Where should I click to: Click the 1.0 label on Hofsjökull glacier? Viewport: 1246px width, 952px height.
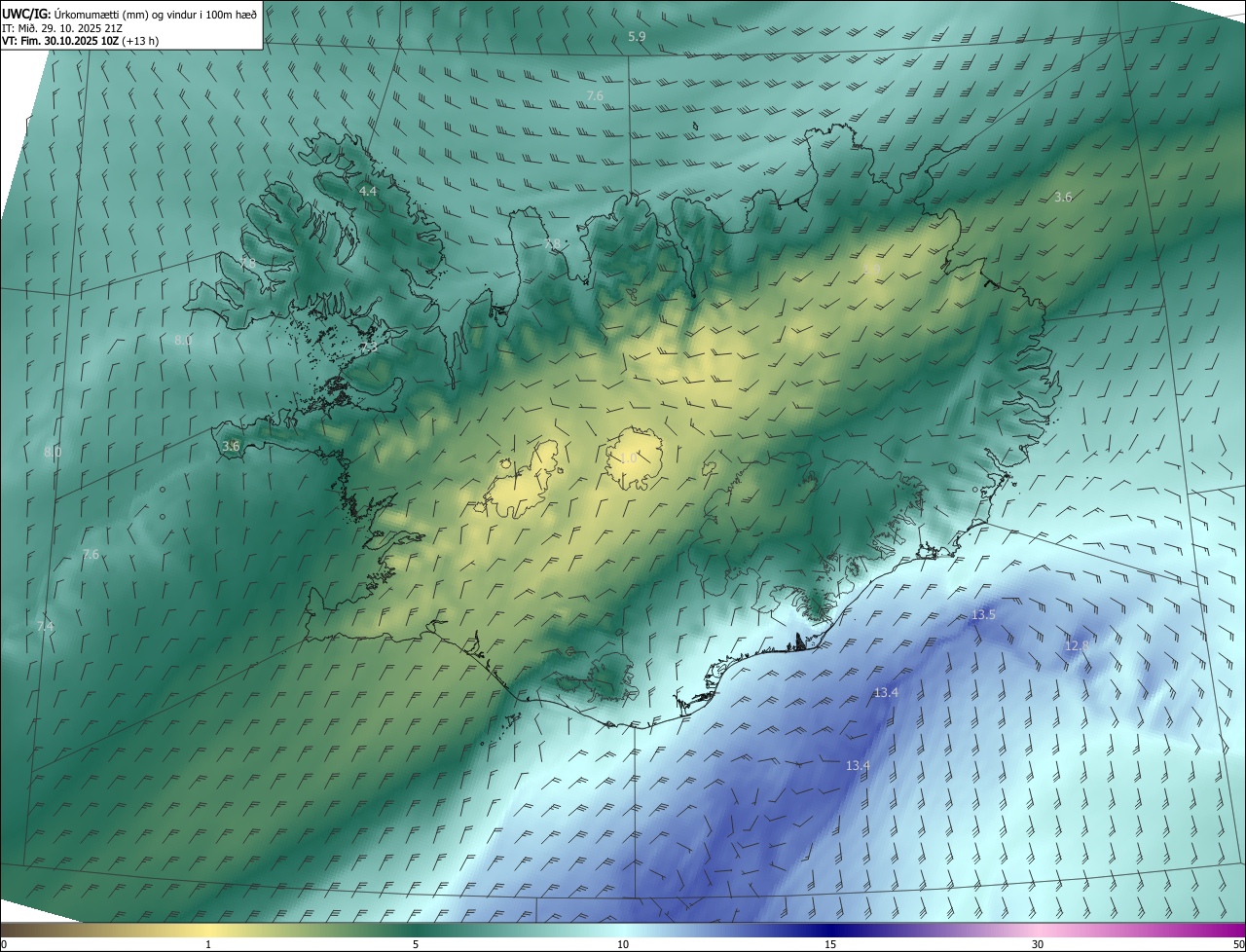629,458
